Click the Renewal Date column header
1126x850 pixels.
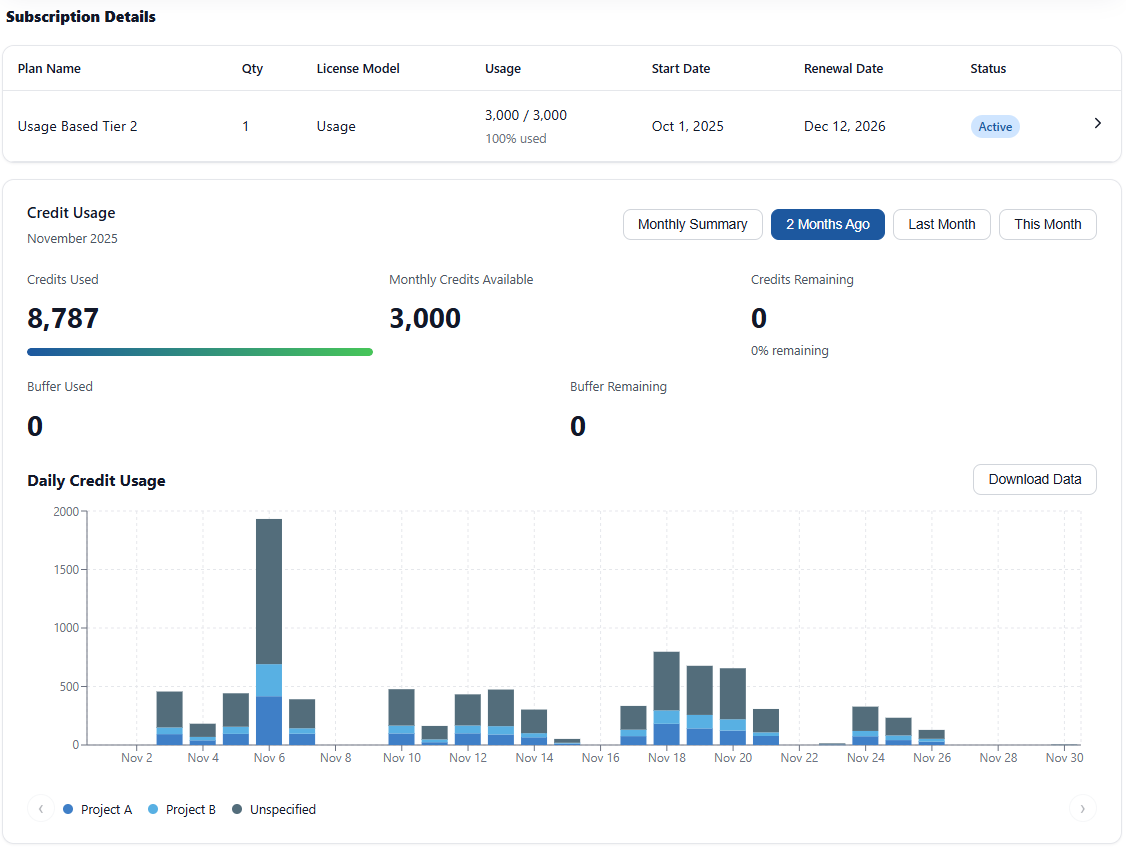(x=843, y=69)
